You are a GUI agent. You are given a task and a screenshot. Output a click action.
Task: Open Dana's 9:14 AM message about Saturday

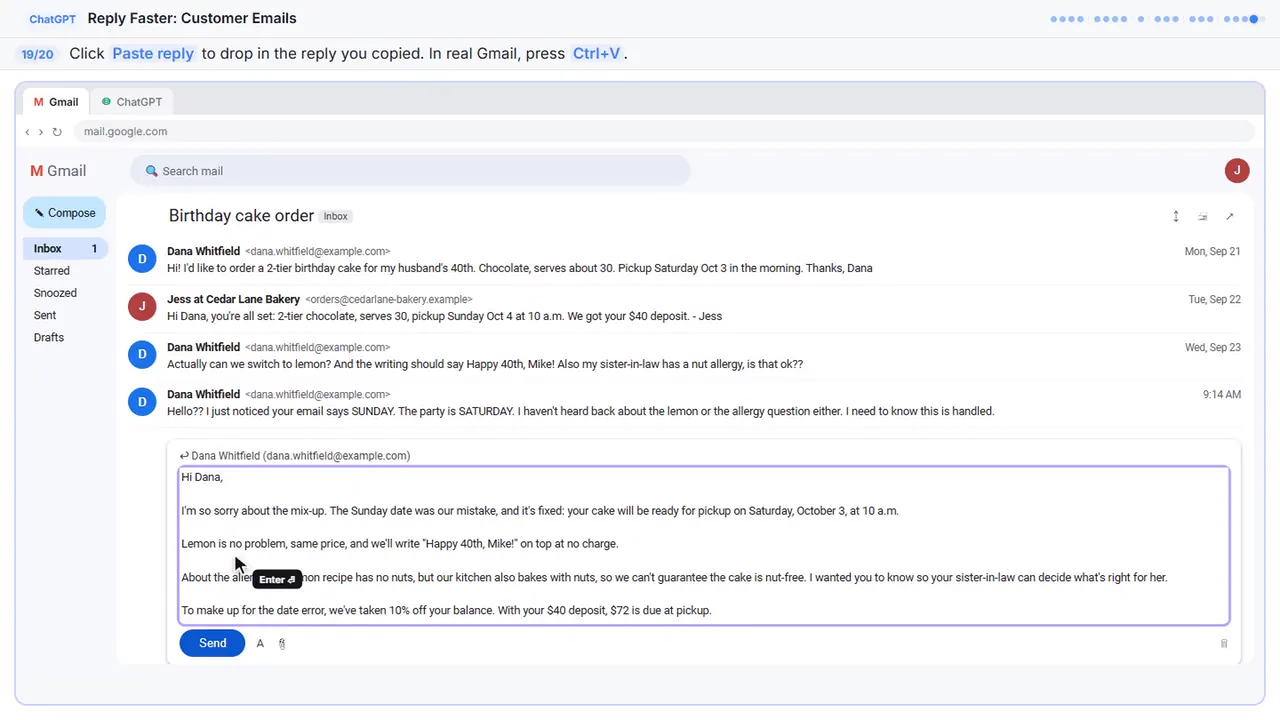tap(684, 402)
